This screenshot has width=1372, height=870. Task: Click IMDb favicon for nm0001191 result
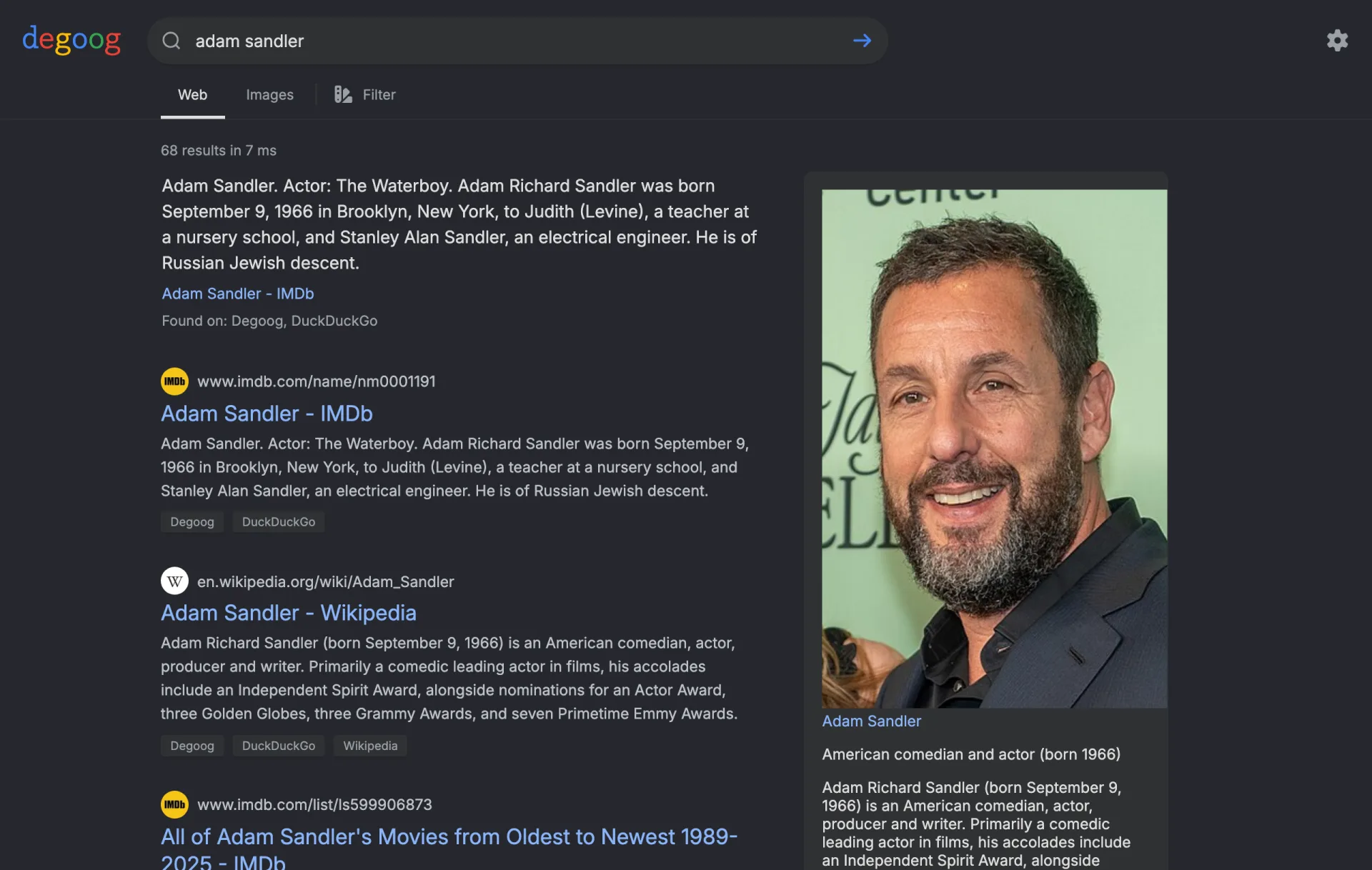tap(174, 381)
